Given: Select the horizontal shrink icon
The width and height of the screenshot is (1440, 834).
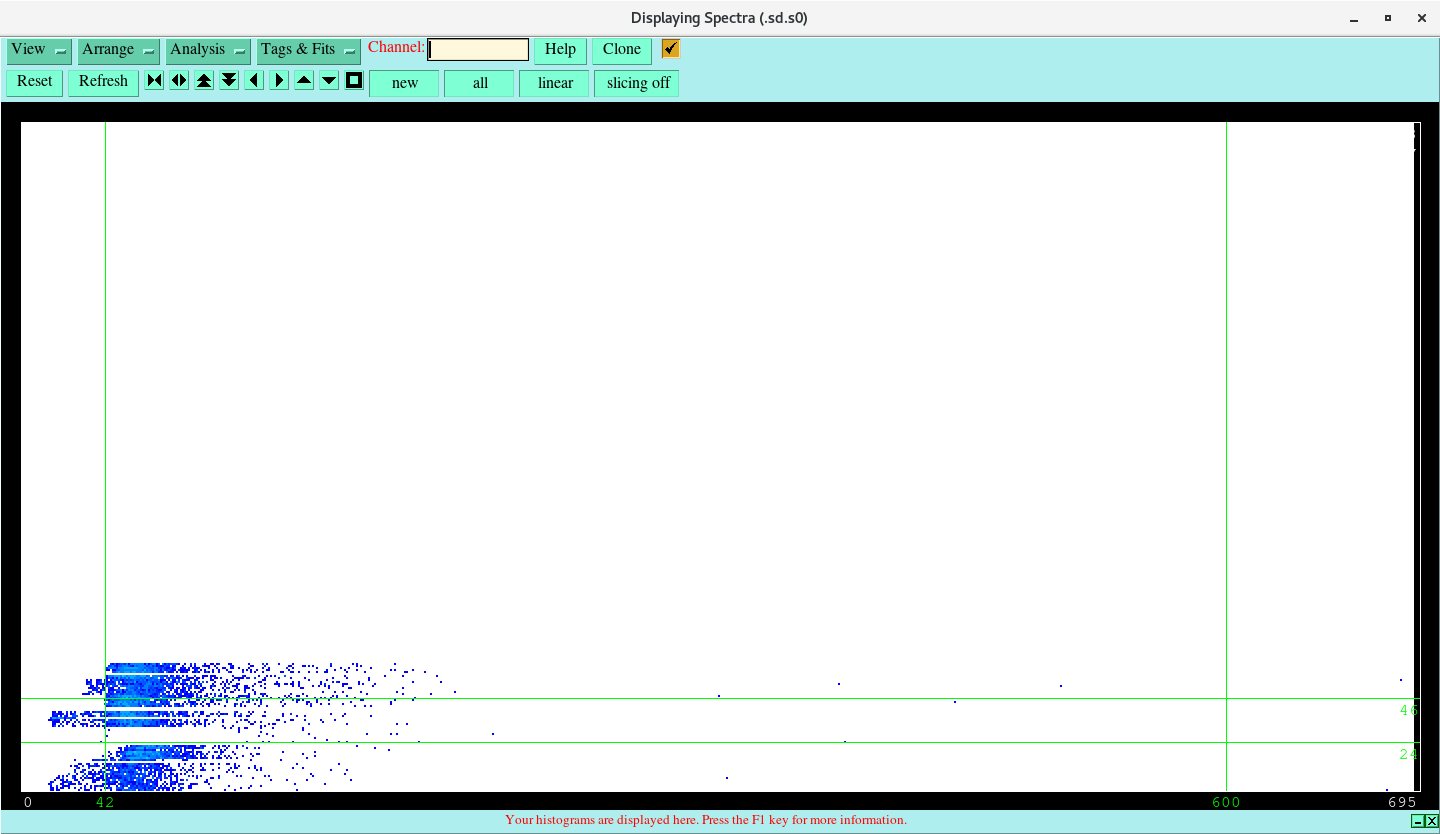Looking at the screenshot, I should (x=154, y=80).
